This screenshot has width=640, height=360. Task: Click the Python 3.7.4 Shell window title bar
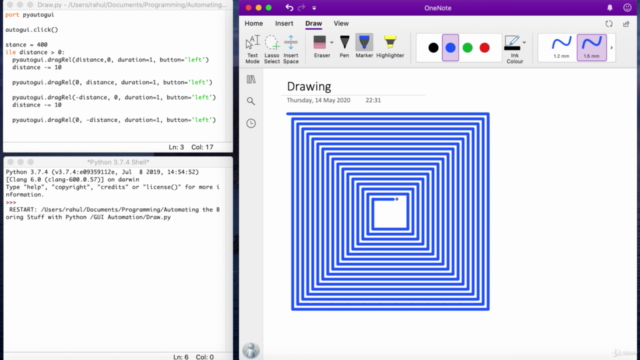[x=118, y=162]
